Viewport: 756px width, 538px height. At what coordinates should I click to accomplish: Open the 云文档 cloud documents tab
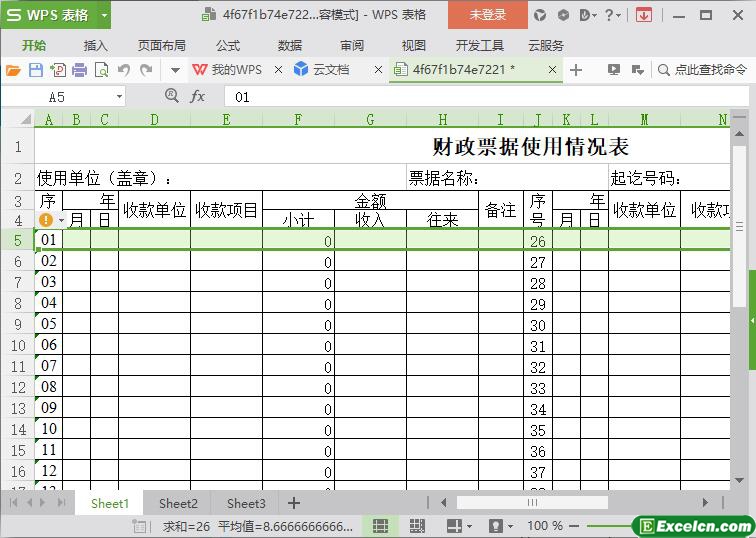[x=330, y=70]
